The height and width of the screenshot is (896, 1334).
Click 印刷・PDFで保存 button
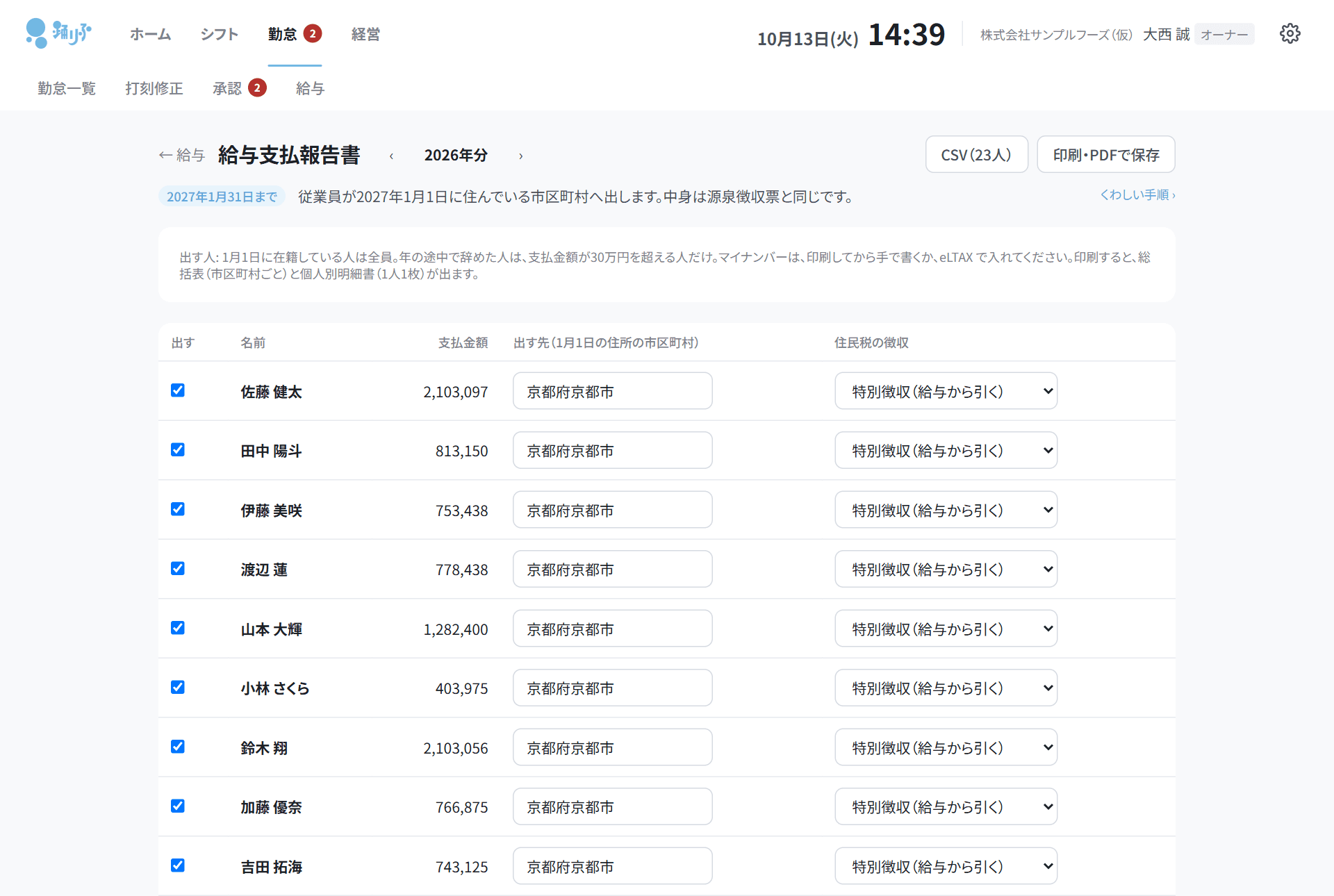click(x=1106, y=154)
